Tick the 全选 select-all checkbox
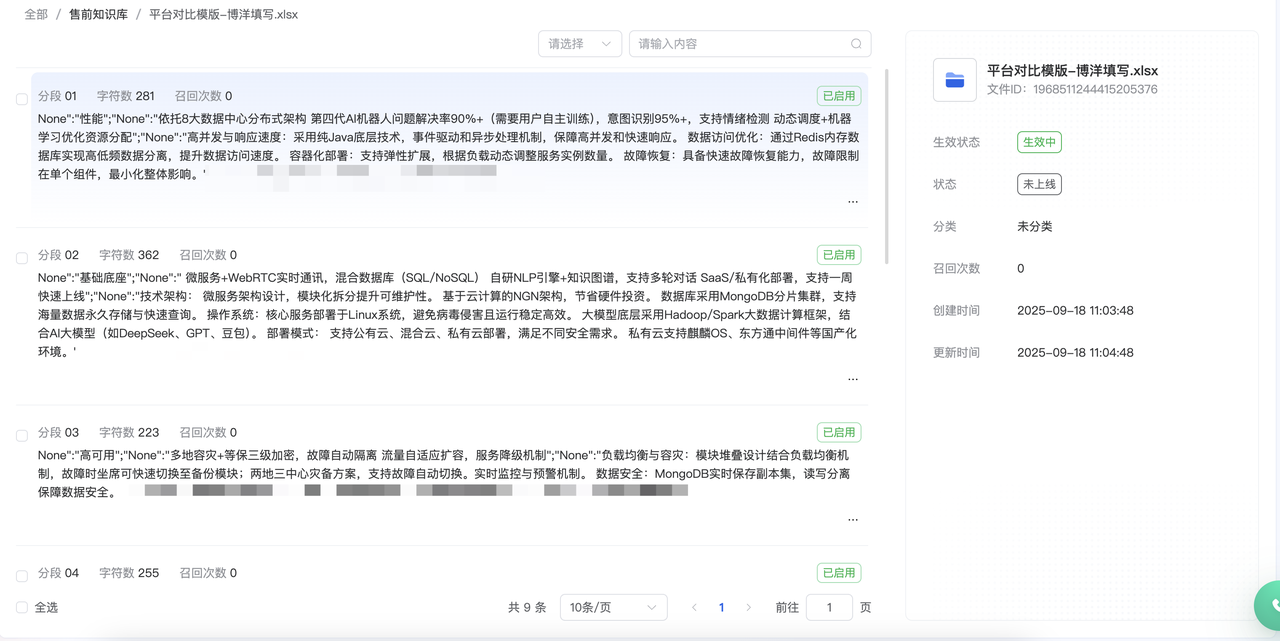The width and height of the screenshot is (1280, 641). [x=22, y=607]
